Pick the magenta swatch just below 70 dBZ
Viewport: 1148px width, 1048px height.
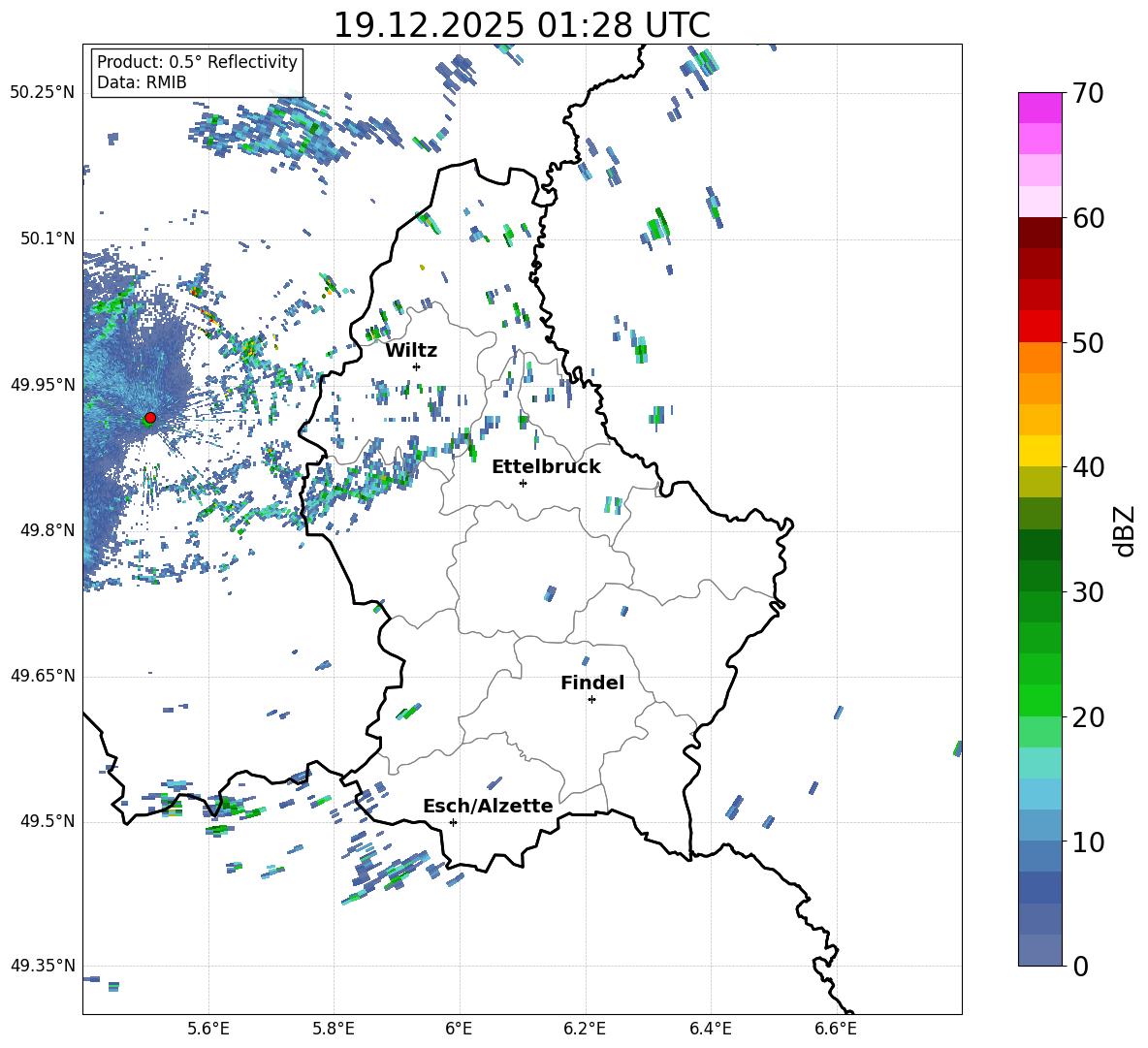coord(1040,108)
